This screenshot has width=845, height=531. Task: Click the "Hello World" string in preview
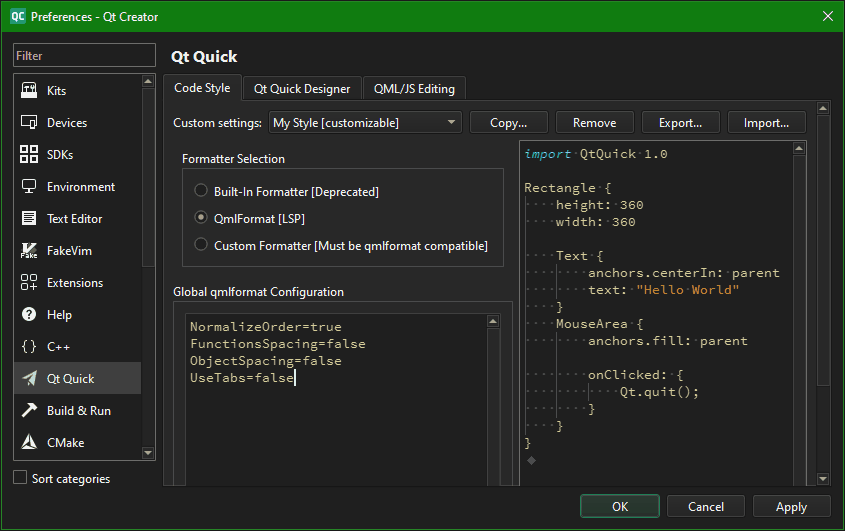688,289
